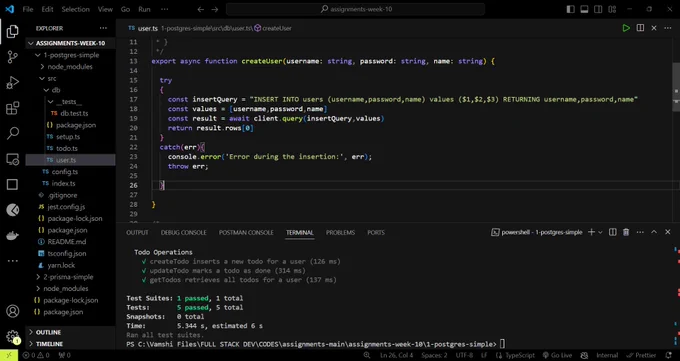Open the Run and Debug view
Image resolution: width=680 pixels, height=361 pixels.
13,82
